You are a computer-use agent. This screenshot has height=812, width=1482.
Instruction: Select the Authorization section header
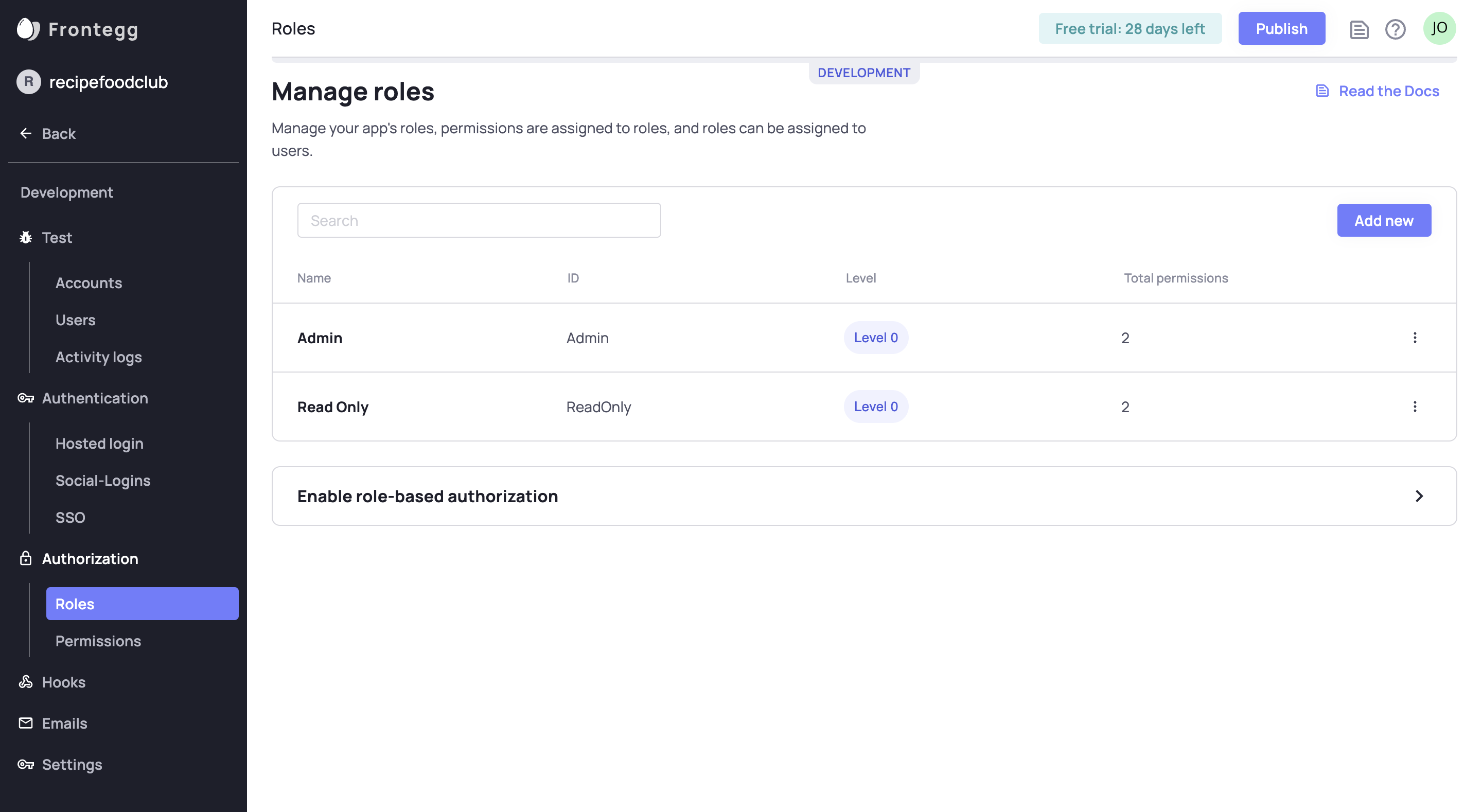click(x=90, y=558)
